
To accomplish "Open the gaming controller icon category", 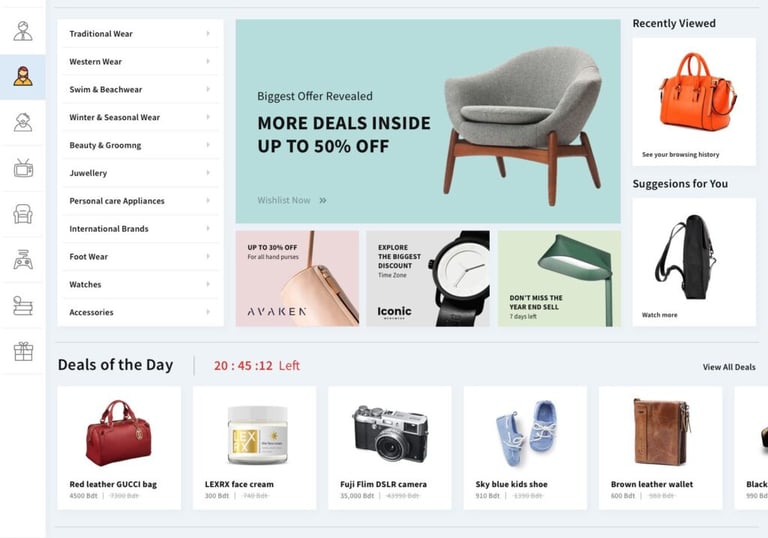I will [23, 260].
